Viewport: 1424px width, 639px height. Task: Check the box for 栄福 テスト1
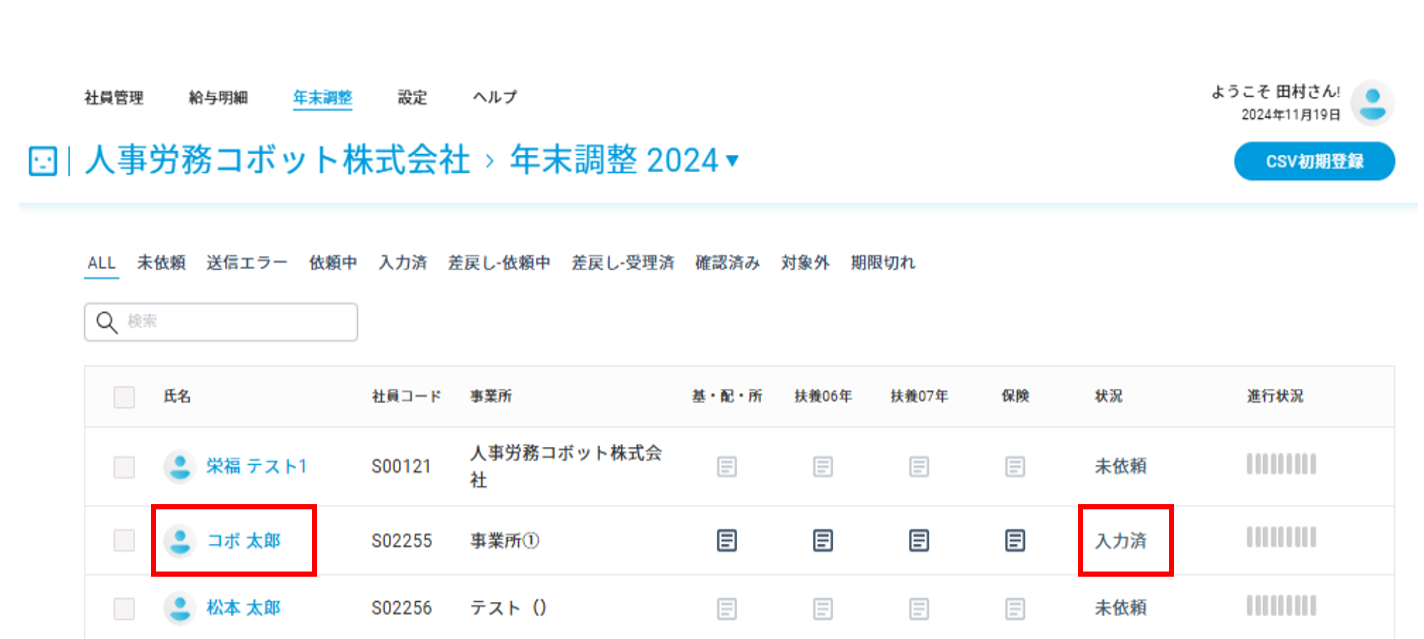coord(124,466)
